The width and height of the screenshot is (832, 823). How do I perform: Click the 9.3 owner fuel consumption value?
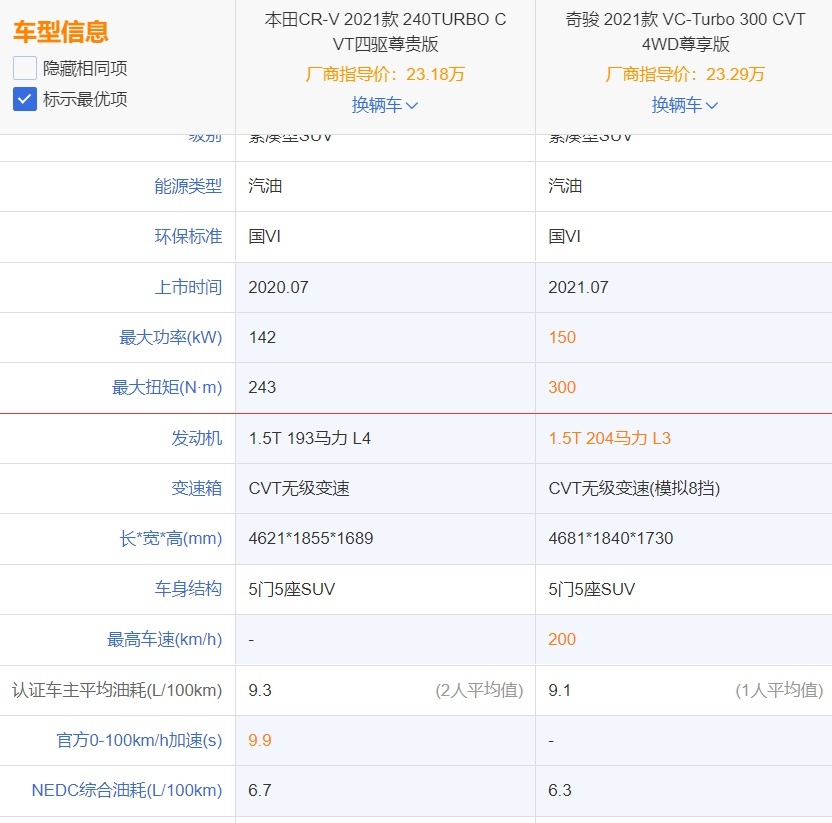(259, 690)
